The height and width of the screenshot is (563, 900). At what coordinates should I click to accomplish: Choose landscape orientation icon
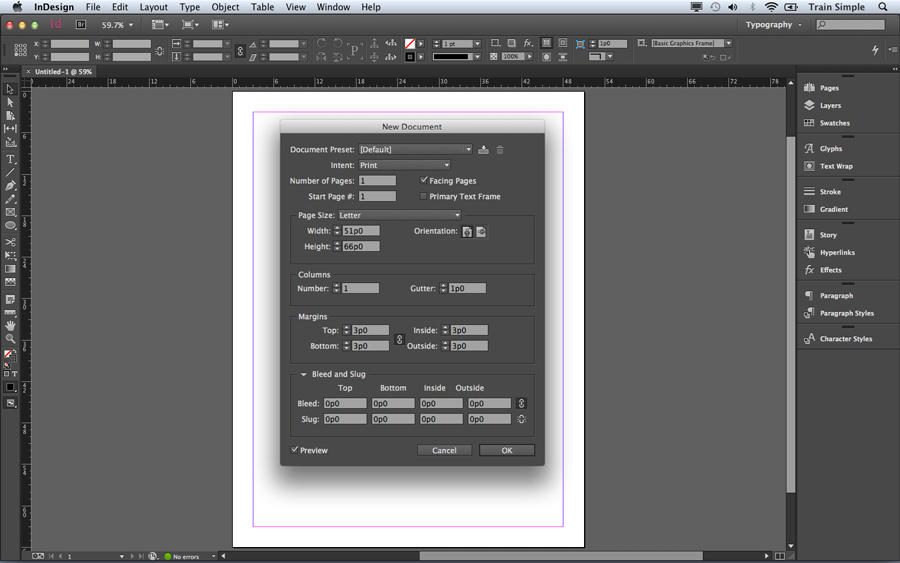point(481,232)
